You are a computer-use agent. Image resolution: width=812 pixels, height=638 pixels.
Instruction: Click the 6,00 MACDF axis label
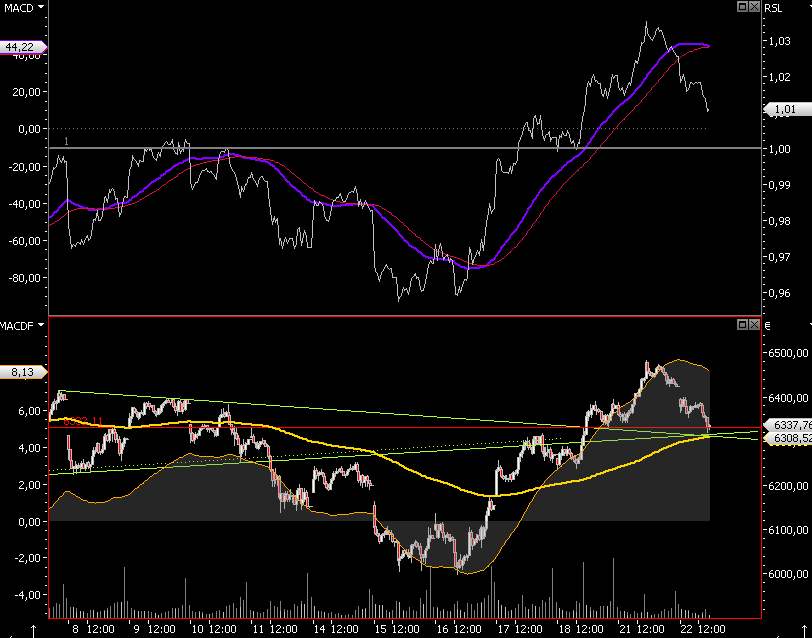(x=32, y=411)
